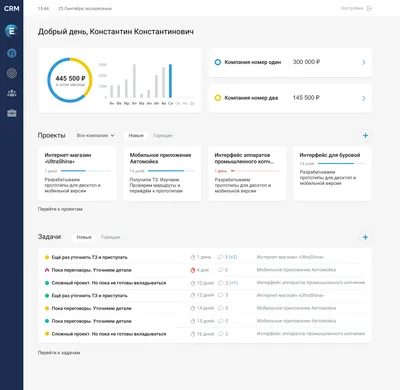Click the timer icon beside 14 дней
The height and width of the screenshot is (390, 400).
192,308
